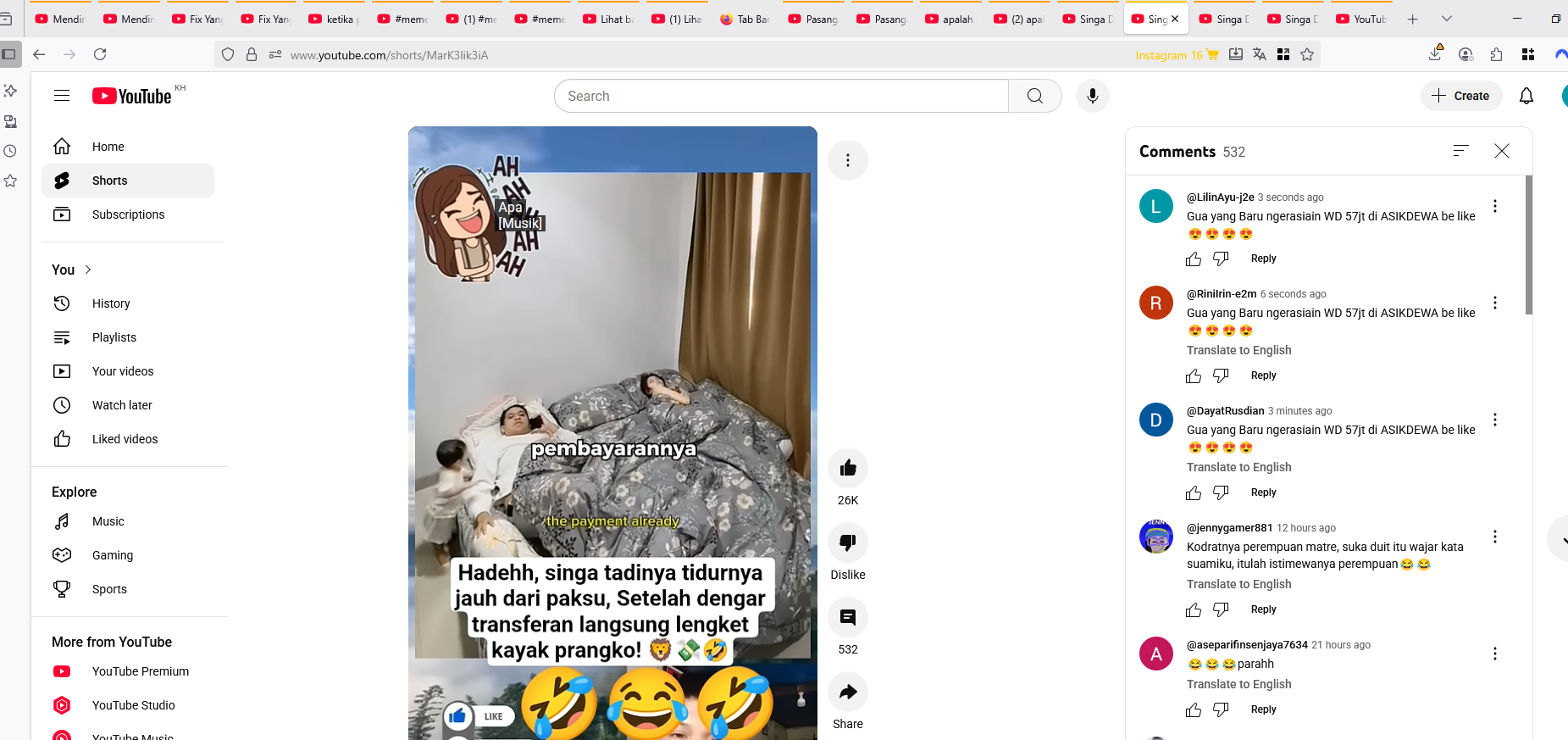This screenshot has width=1568, height=740.
Task: Open Music under Explore
Action: coord(128,521)
